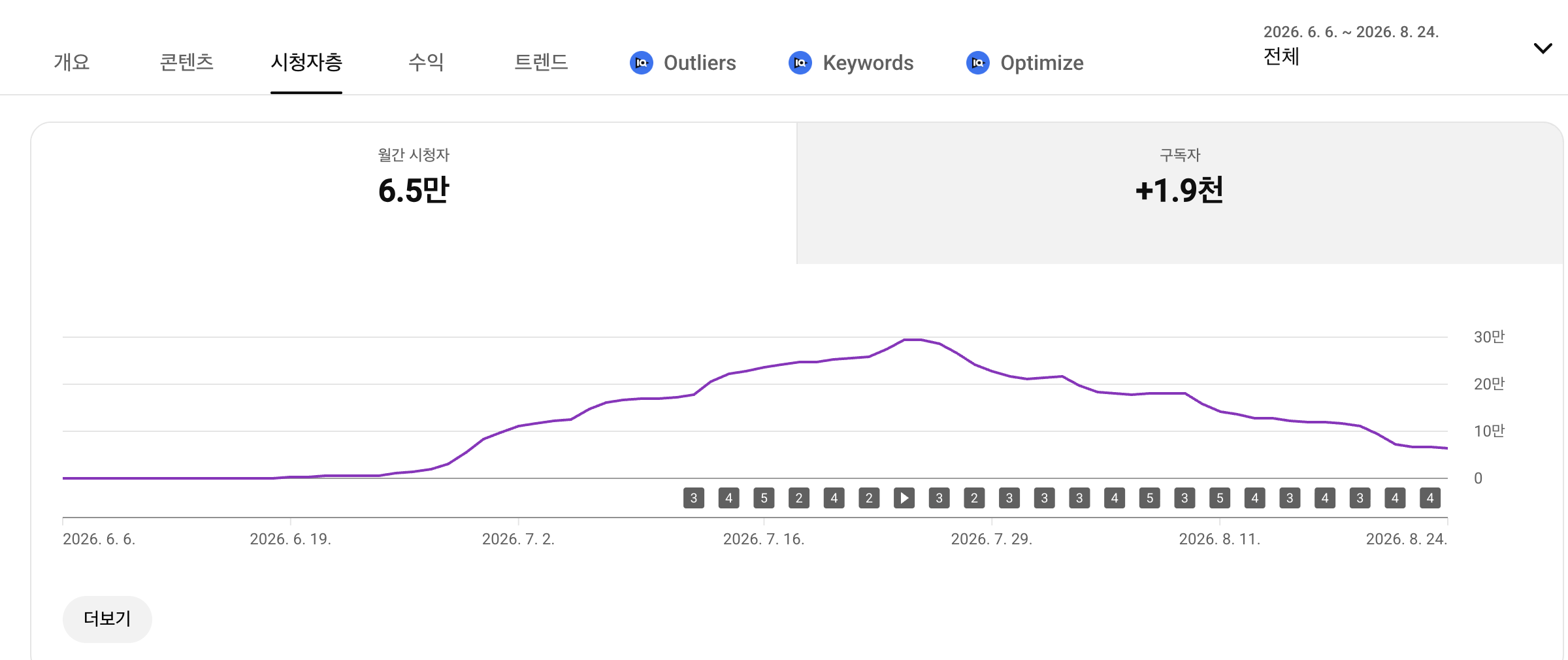Select the 월간 시청자 metric card
1568x660 pixels.
(414, 193)
